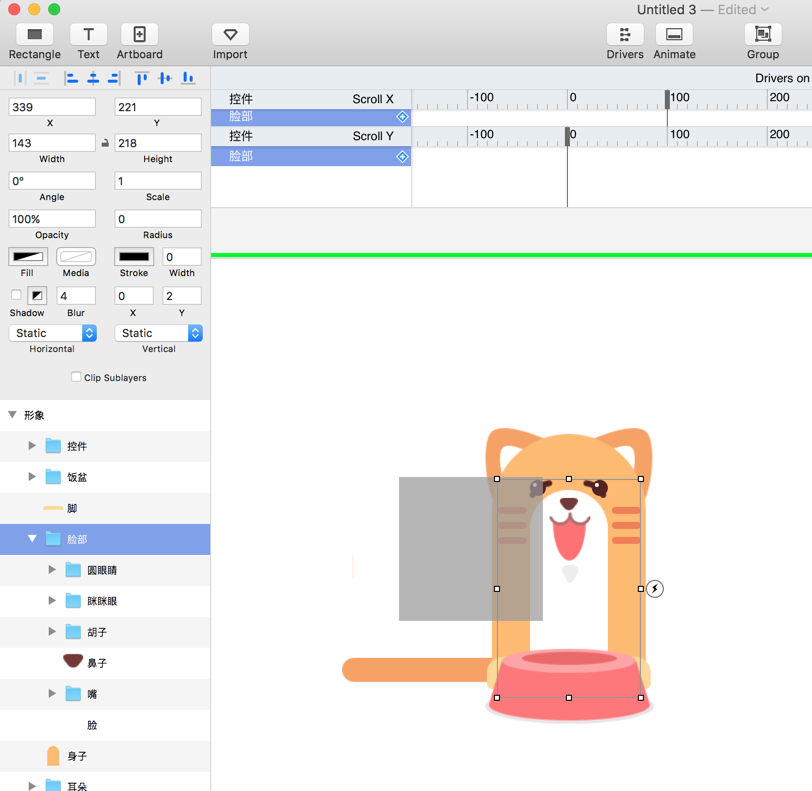Toggle the width-height proportion lock

coord(105,143)
